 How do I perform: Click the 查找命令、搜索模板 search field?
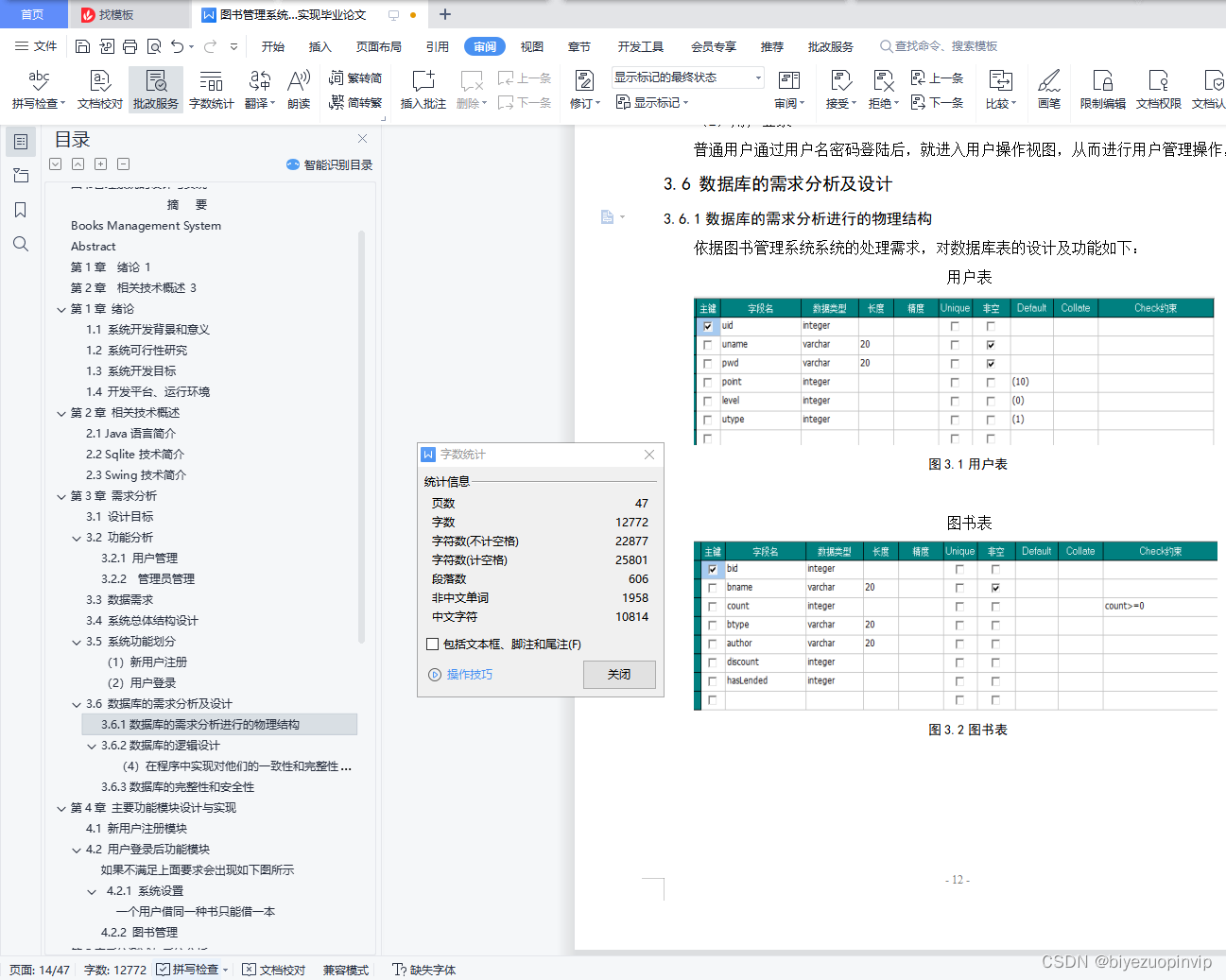(939, 46)
